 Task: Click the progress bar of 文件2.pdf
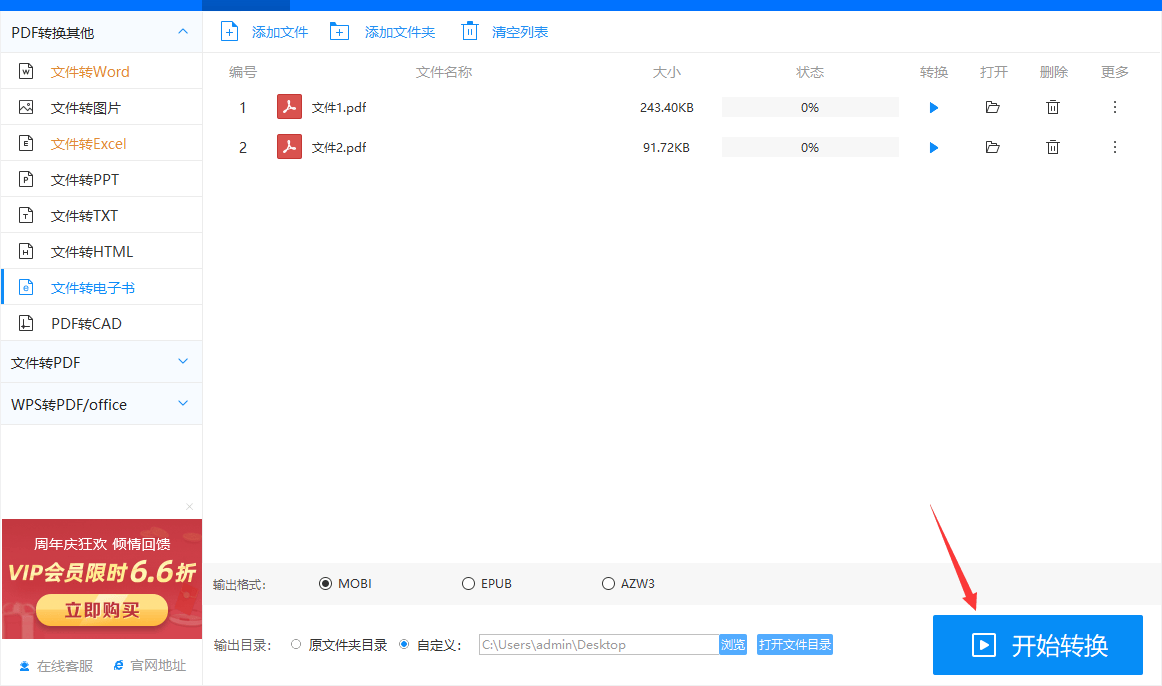click(810, 147)
